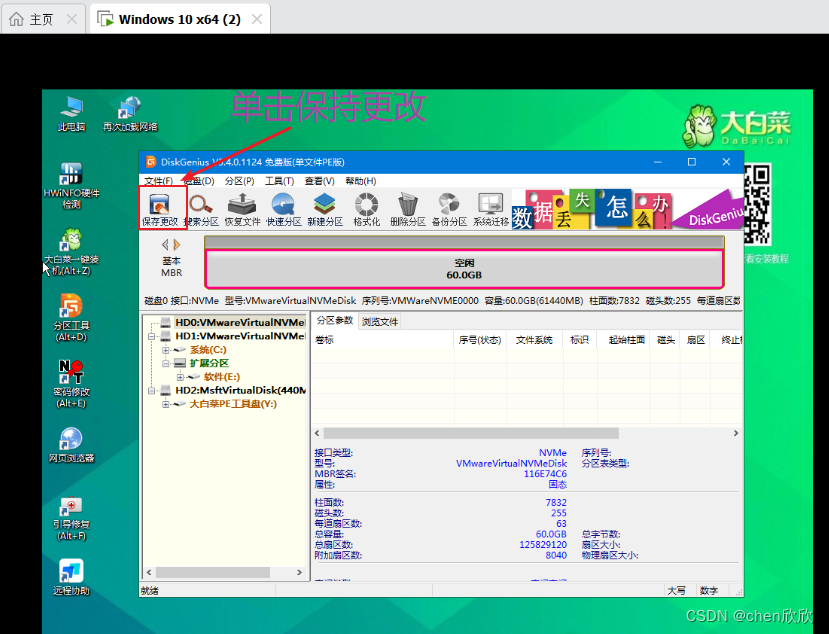Click the Delete Partition (删除分区) icon
The width and height of the screenshot is (829, 634).
tap(408, 209)
